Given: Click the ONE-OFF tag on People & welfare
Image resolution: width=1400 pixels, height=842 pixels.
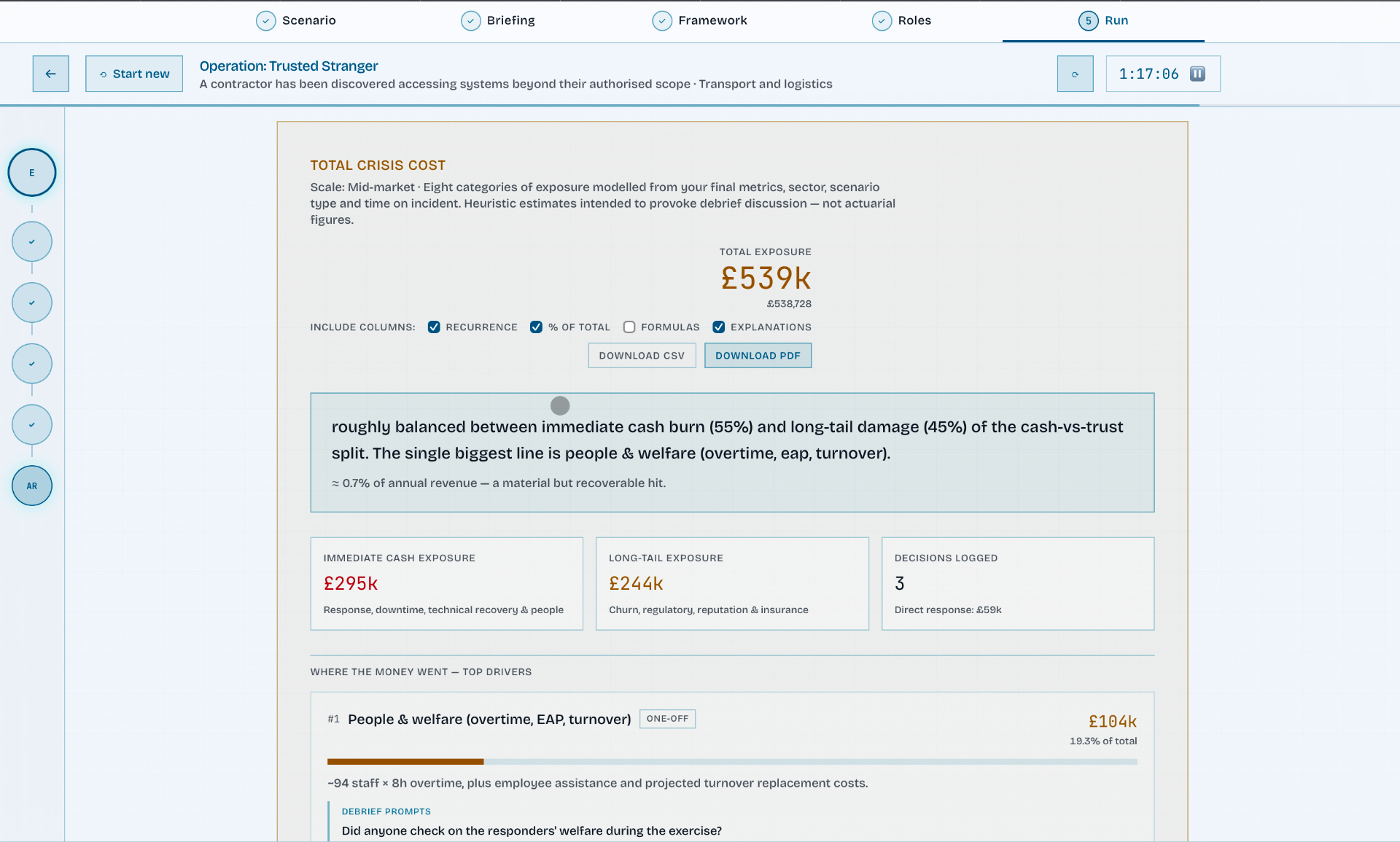Looking at the screenshot, I should pyautogui.click(x=667, y=719).
